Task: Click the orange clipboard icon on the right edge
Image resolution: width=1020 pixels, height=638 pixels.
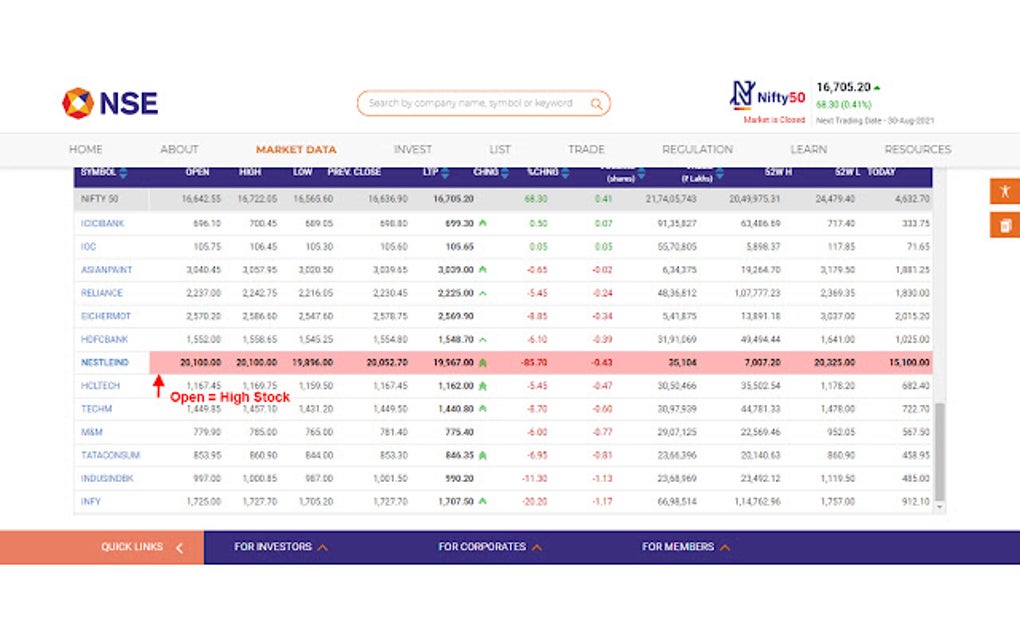Action: click(x=1004, y=225)
